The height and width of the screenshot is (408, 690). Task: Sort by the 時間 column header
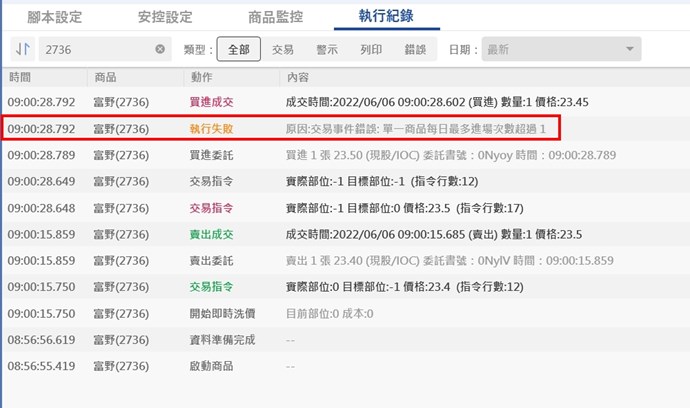(20, 77)
